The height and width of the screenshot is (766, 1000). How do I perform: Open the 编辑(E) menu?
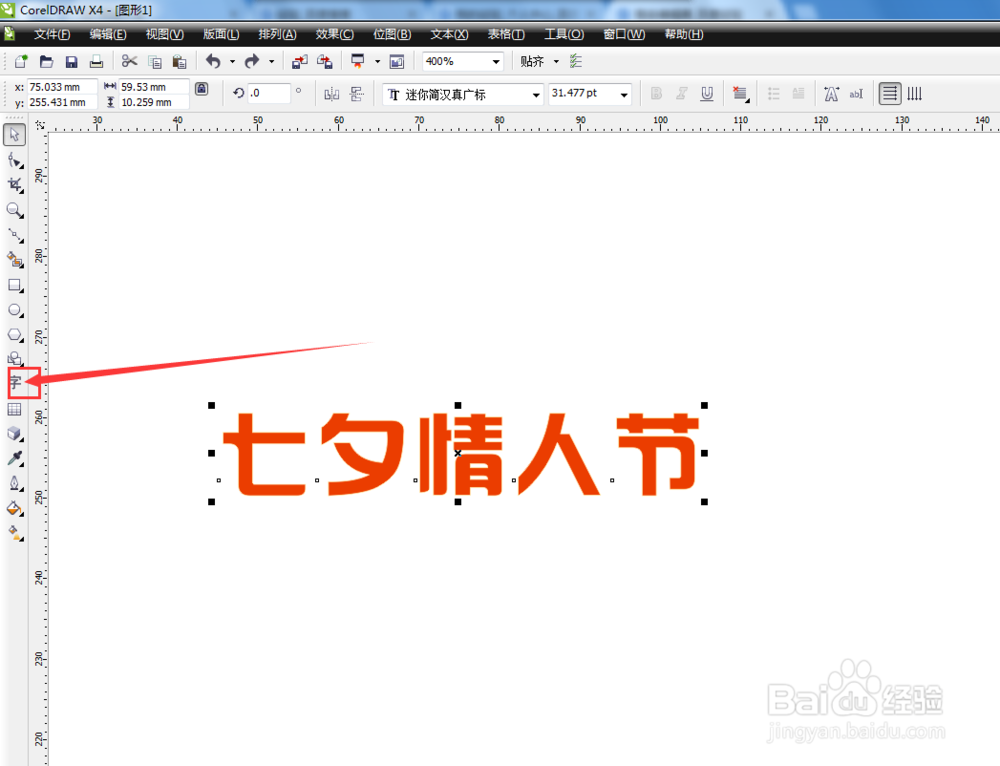(108, 34)
